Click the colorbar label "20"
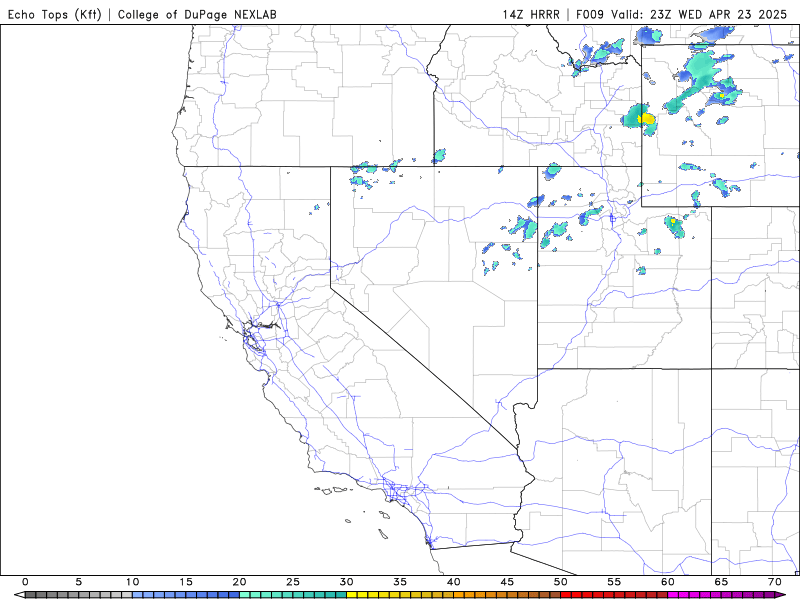Viewport: 800px width, 600px height. (x=239, y=582)
